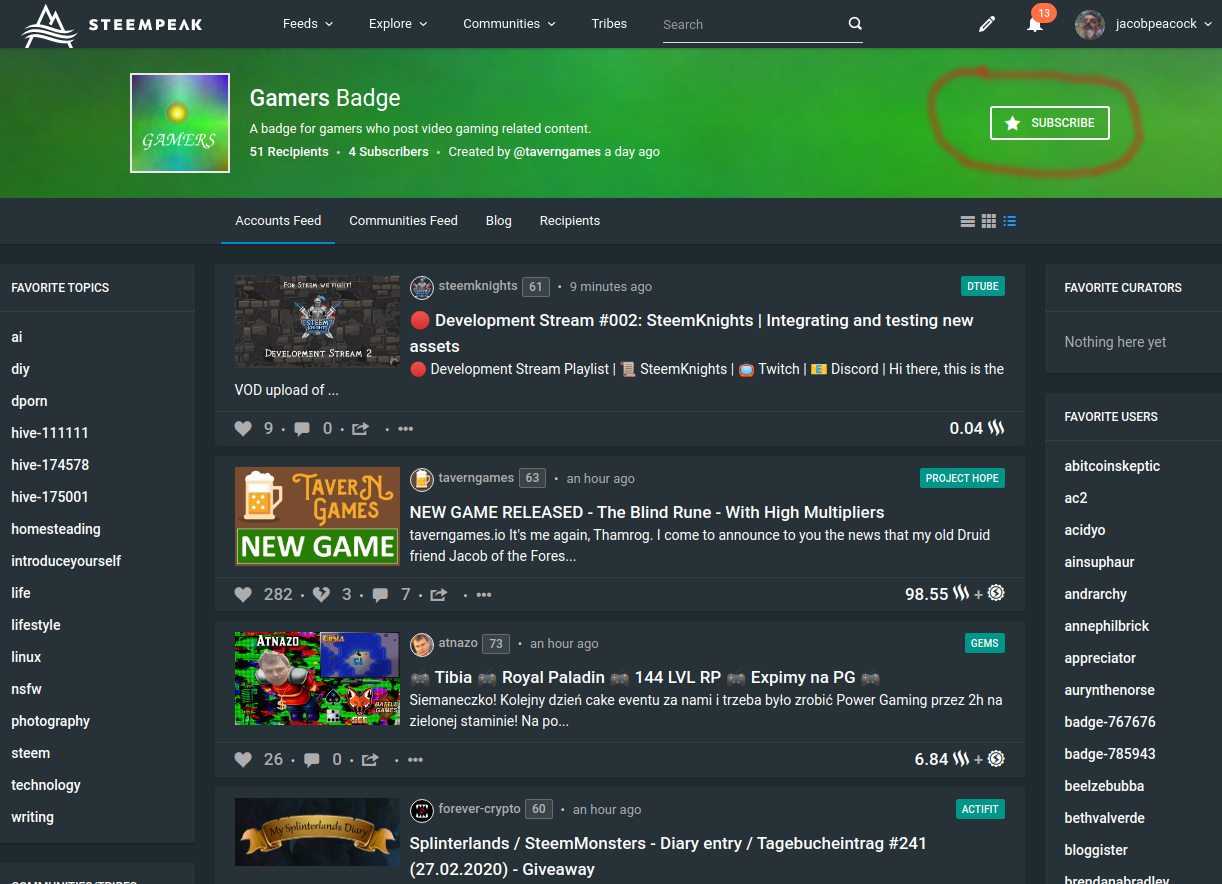Select the Accounts Feed tab
Image resolution: width=1222 pixels, height=884 pixels.
tap(278, 221)
